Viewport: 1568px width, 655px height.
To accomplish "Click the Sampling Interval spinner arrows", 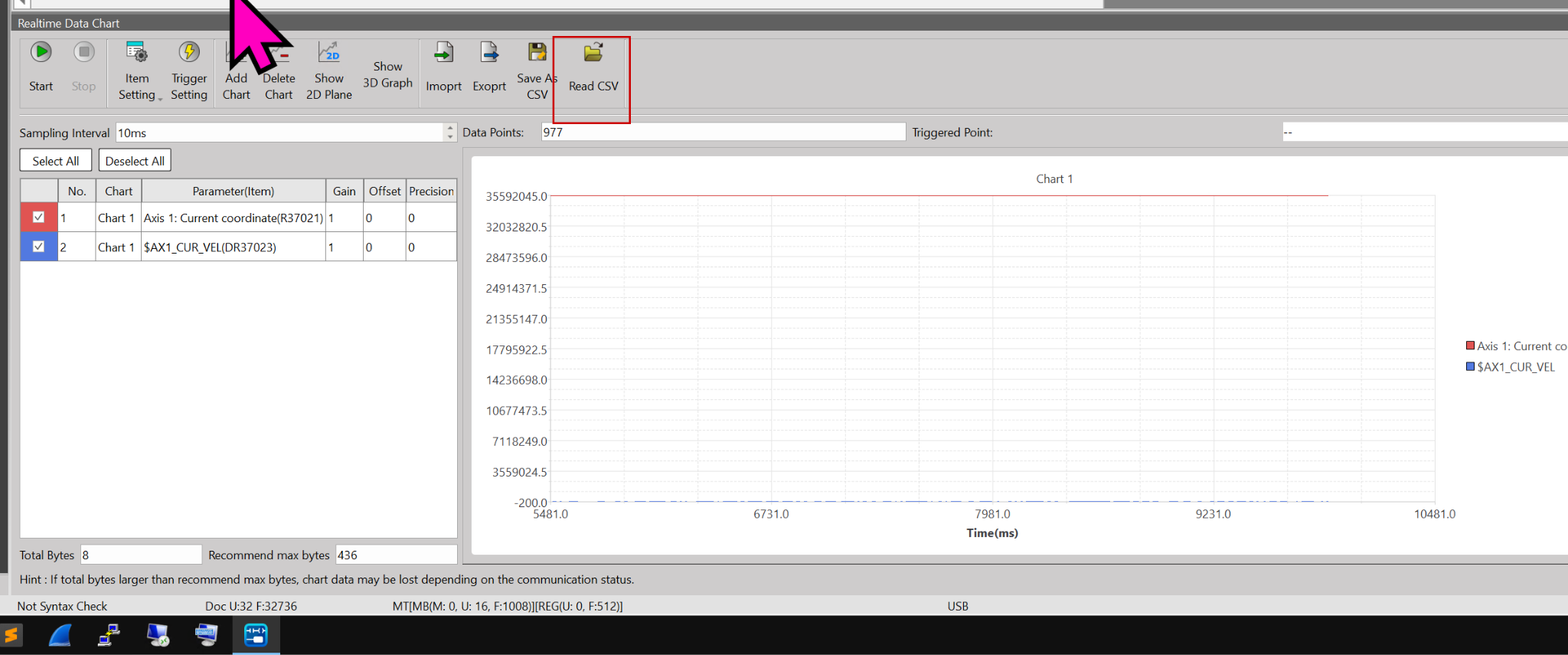I will [x=450, y=133].
